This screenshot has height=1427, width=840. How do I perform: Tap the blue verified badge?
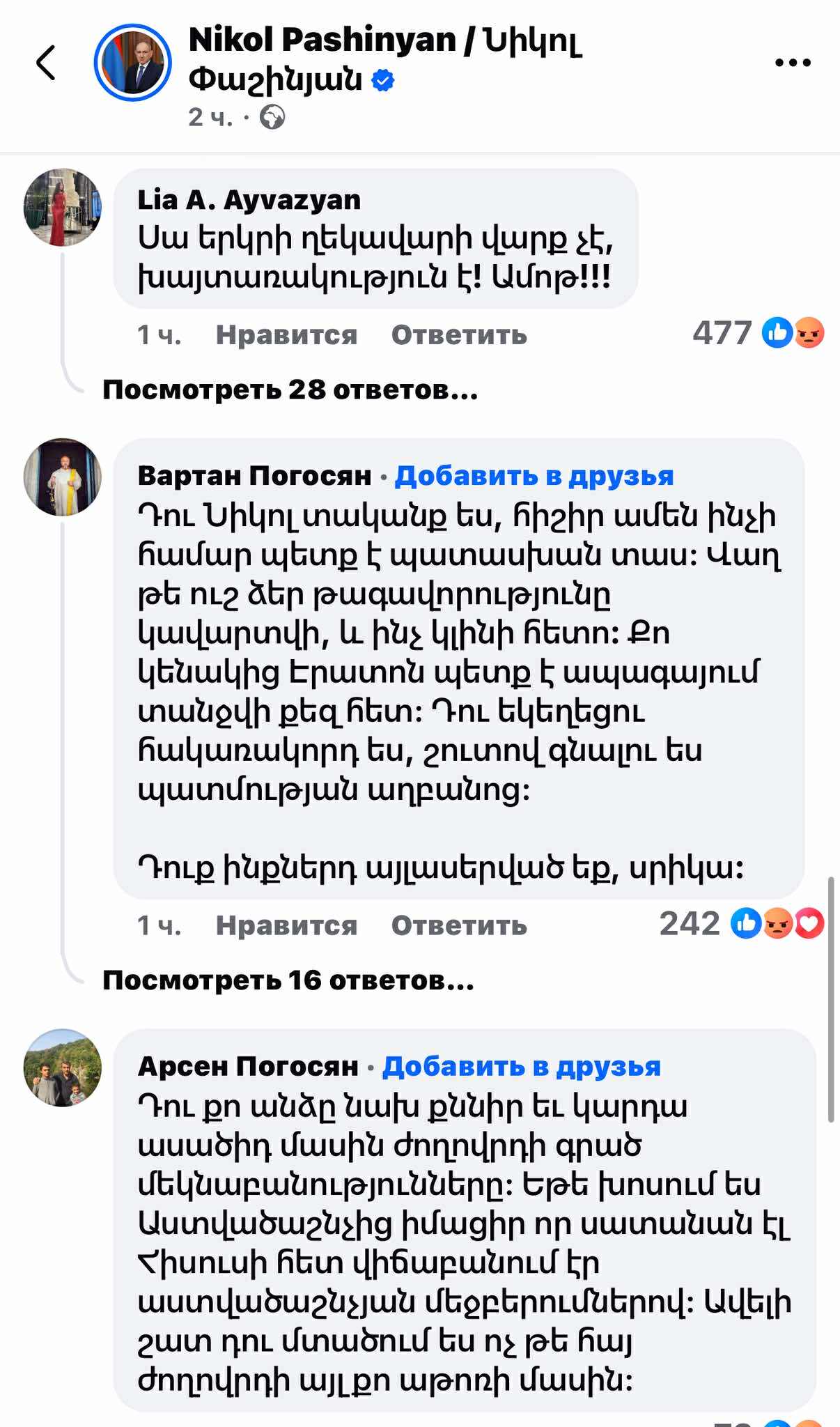pyautogui.click(x=382, y=81)
